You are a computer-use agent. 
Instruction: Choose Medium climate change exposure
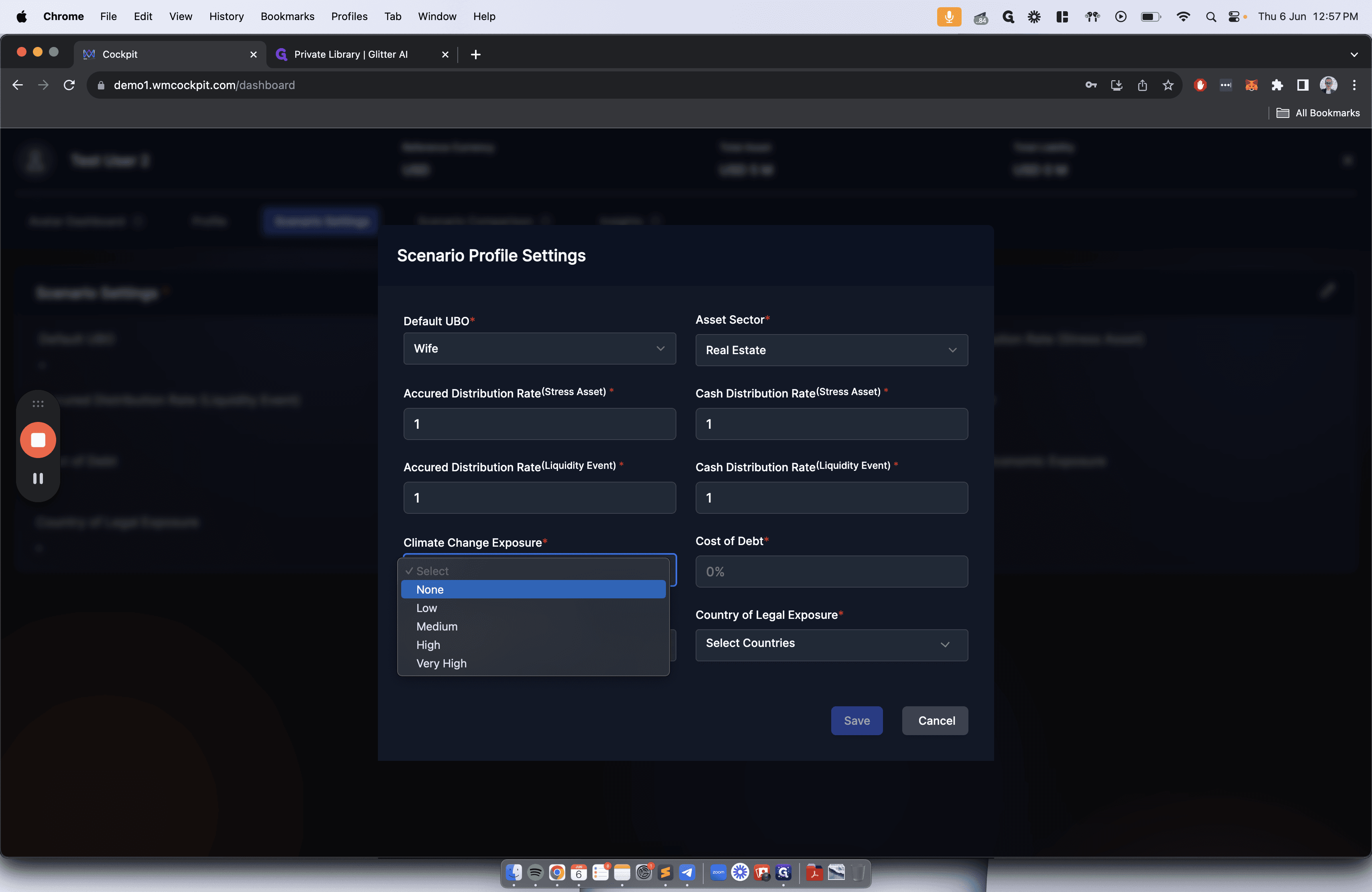533,626
